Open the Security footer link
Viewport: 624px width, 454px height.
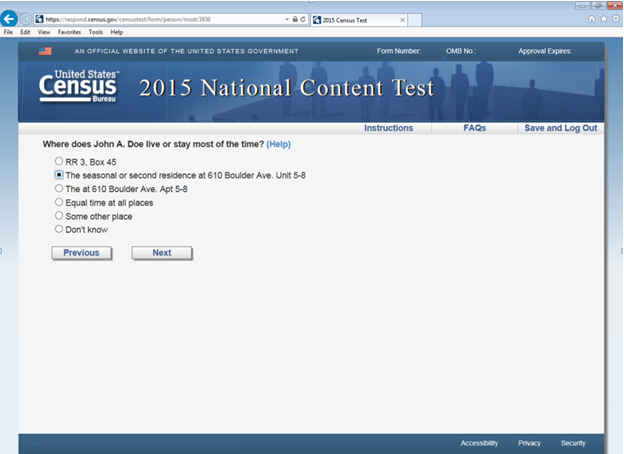click(573, 443)
